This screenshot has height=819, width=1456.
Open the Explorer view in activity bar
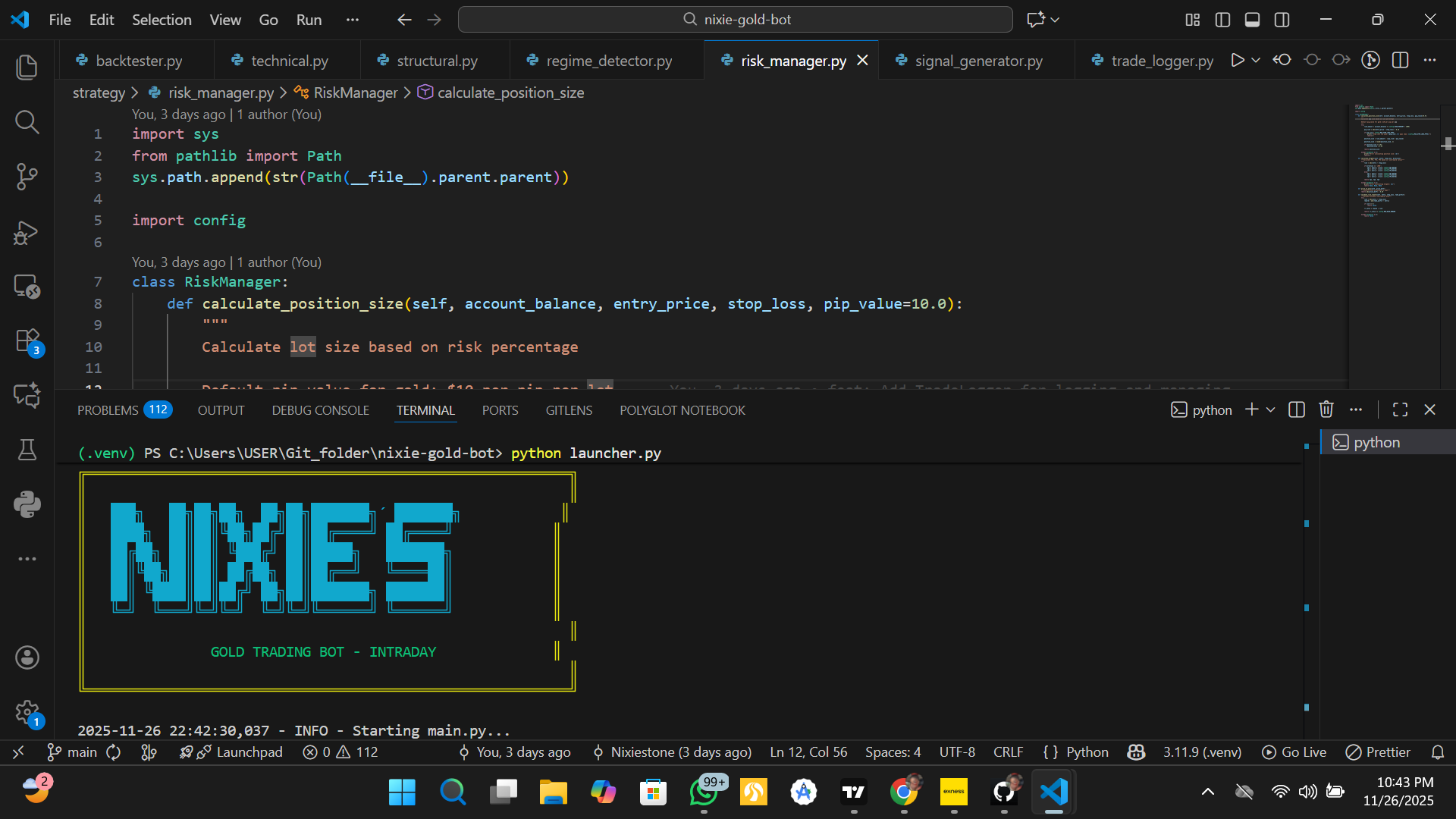(27, 67)
